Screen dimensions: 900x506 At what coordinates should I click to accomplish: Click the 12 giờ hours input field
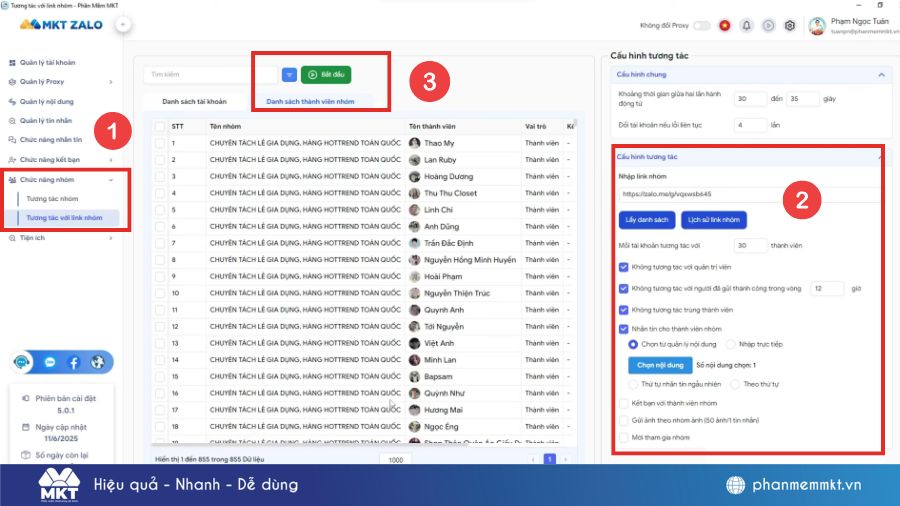coord(827,289)
